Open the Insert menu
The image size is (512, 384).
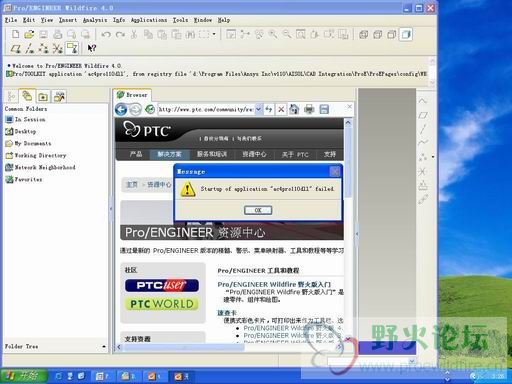[x=68, y=20]
